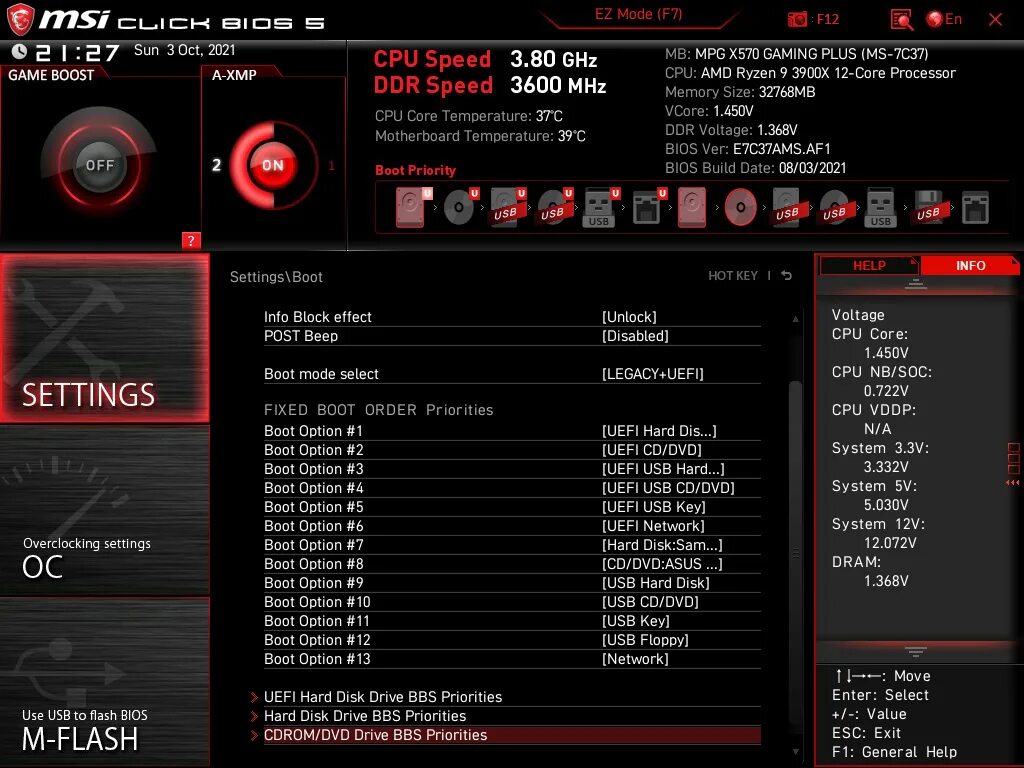Select the legacy USB Key boot icon

click(881, 207)
